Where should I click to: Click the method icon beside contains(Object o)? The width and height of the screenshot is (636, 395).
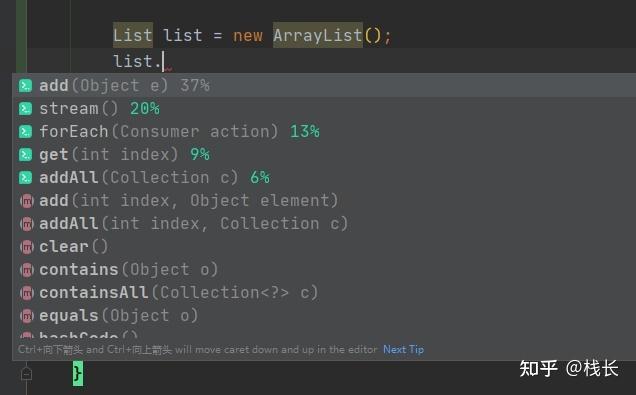pyautogui.click(x=27, y=270)
